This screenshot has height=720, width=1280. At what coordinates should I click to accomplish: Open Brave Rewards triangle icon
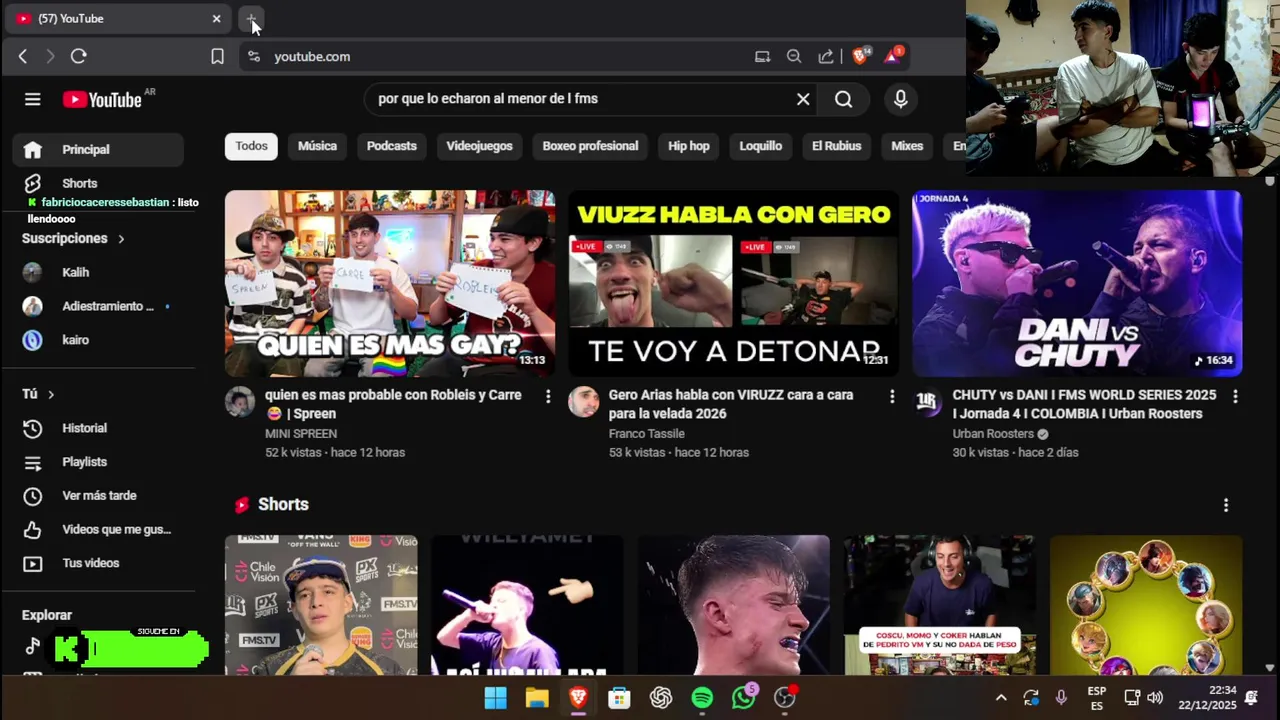[892, 56]
